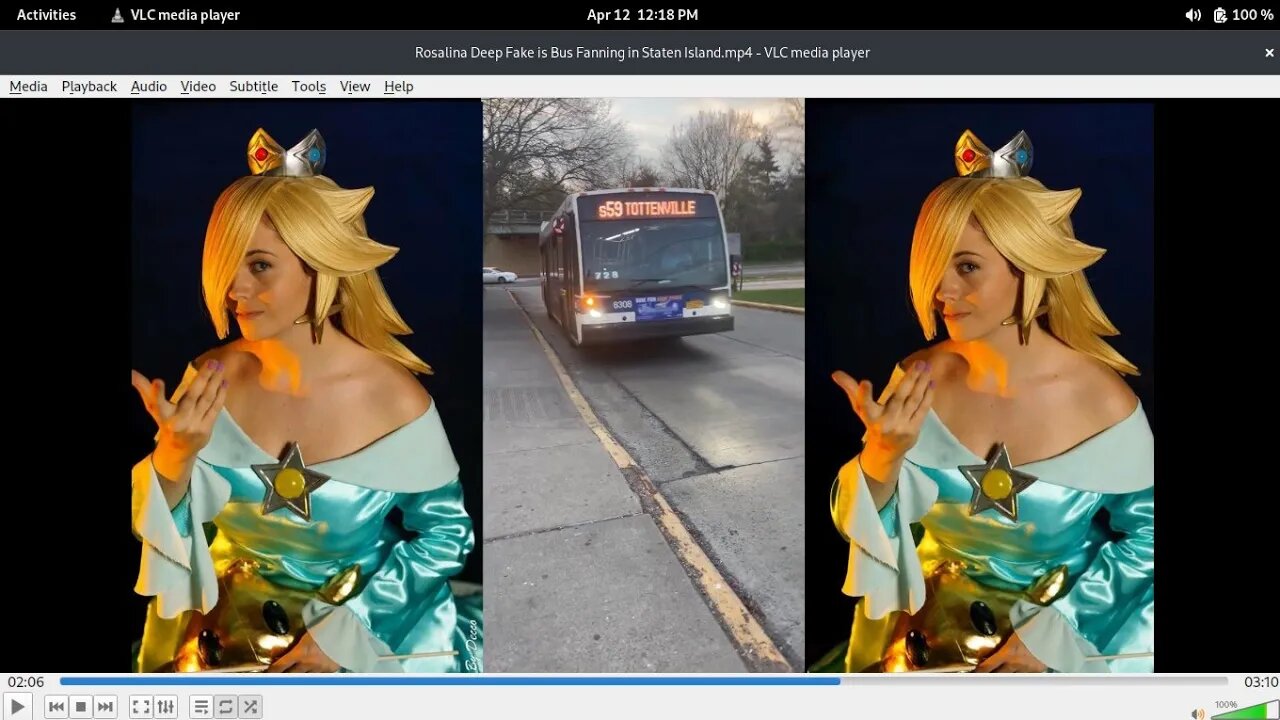Open the Playback menu
1280x720 pixels.
[89, 86]
